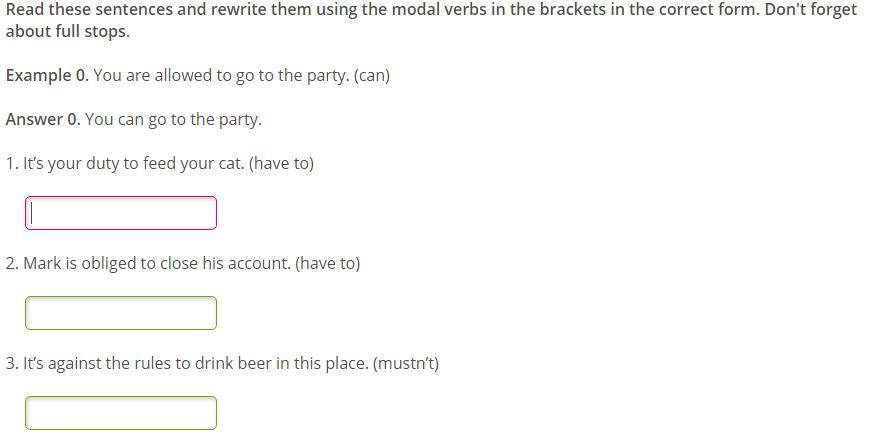Click the text 'You can go to the party.'
Screen dimensions: 883x442
click(173, 119)
